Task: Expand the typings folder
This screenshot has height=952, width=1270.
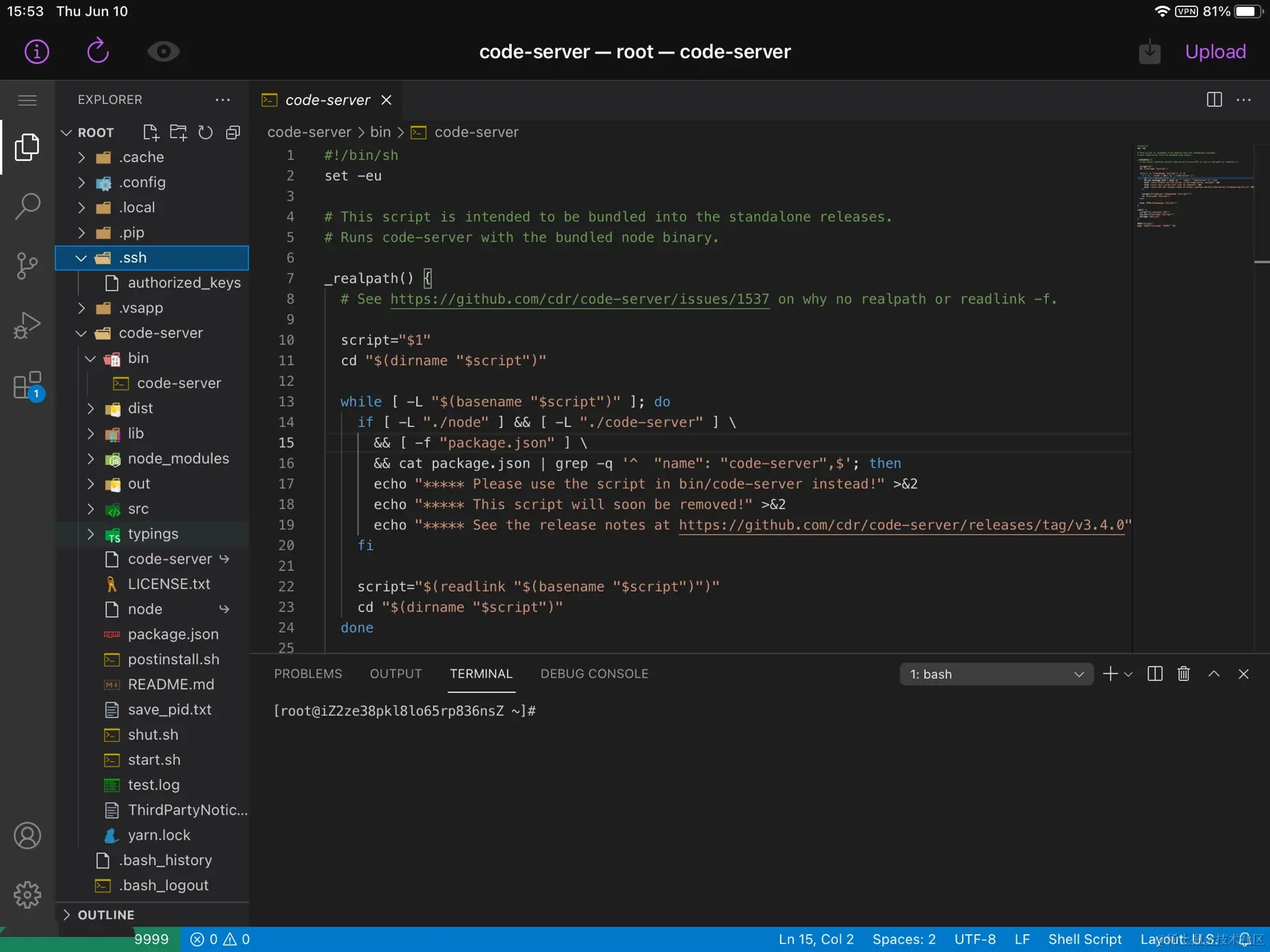Action: coord(152,533)
